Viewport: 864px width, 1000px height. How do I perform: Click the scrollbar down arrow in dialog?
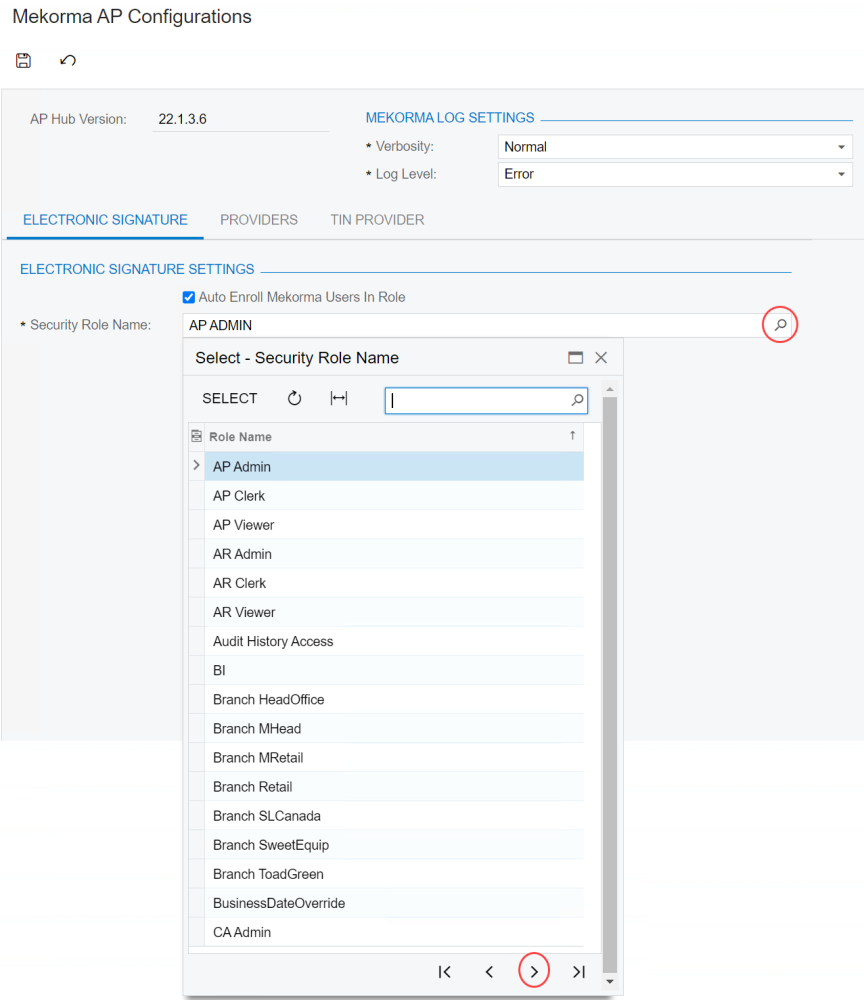[x=610, y=982]
